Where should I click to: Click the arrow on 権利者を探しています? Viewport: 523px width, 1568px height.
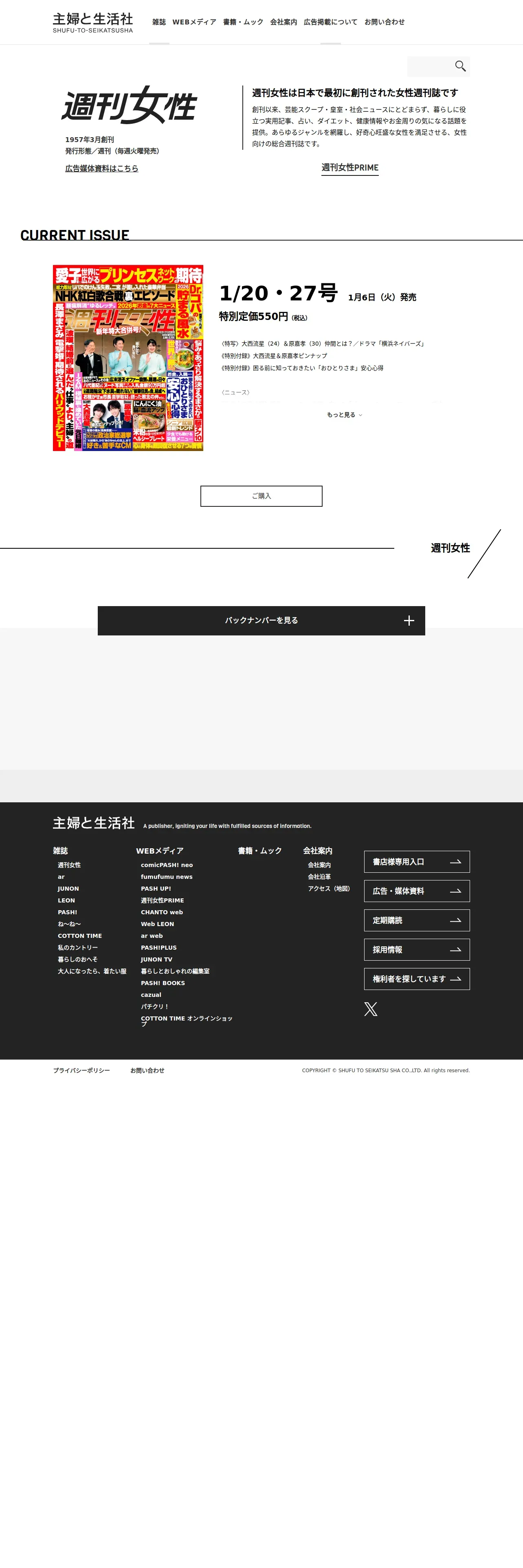[455, 978]
